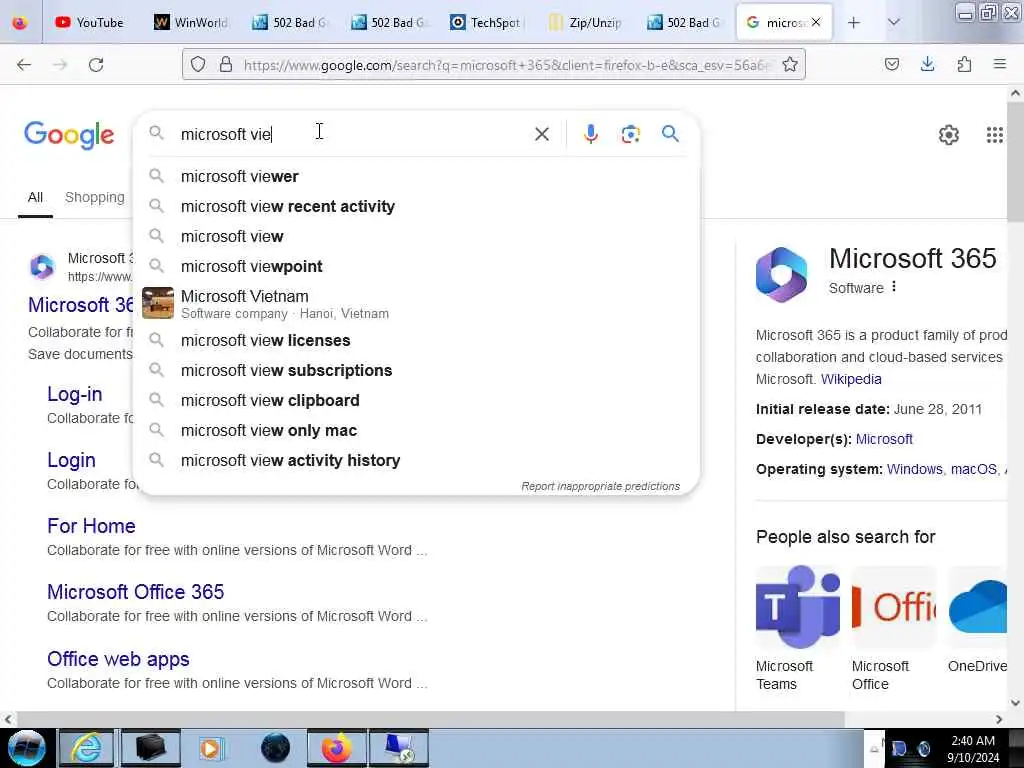The width and height of the screenshot is (1024, 768).
Task: Open Google quick settings gear
Action: [949, 135]
